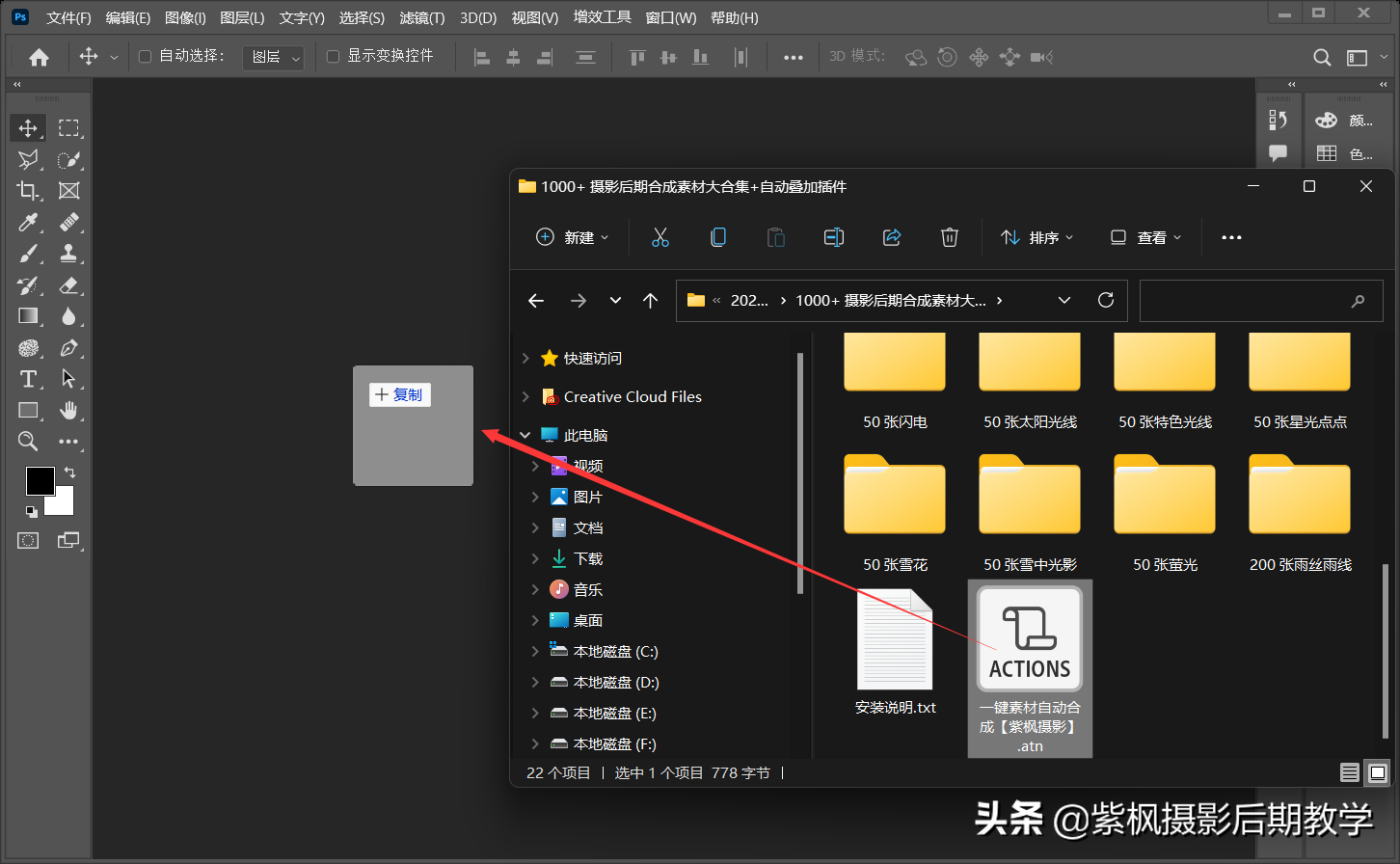Open the 排序 sort dropdown
Image resolution: width=1400 pixels, height=864 pixels.
click(1037, 237)
